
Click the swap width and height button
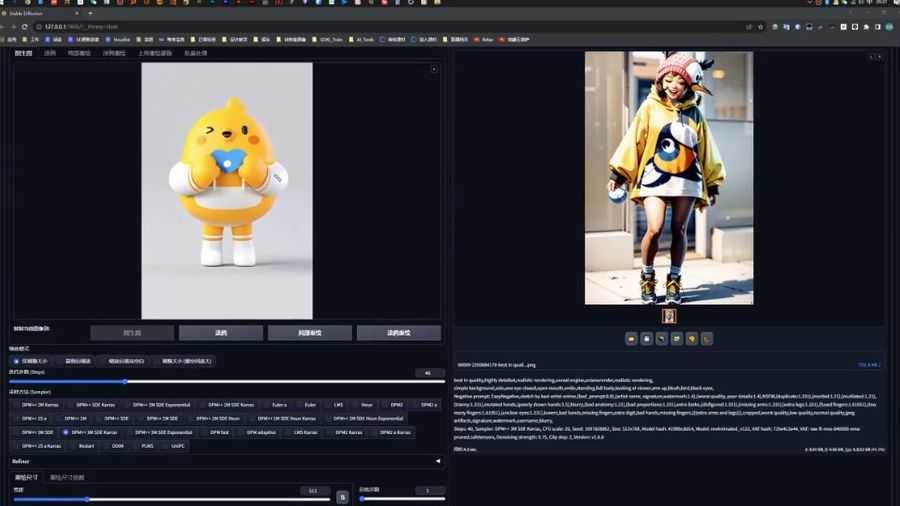(342, 497)
